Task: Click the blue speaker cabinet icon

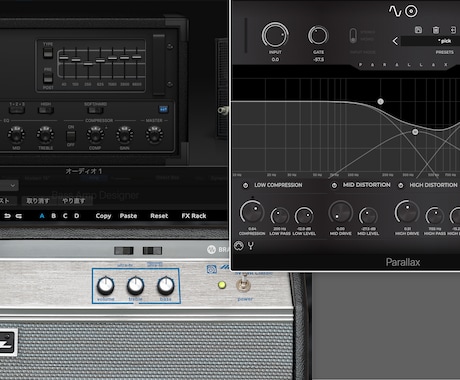Action: [212, 269]
